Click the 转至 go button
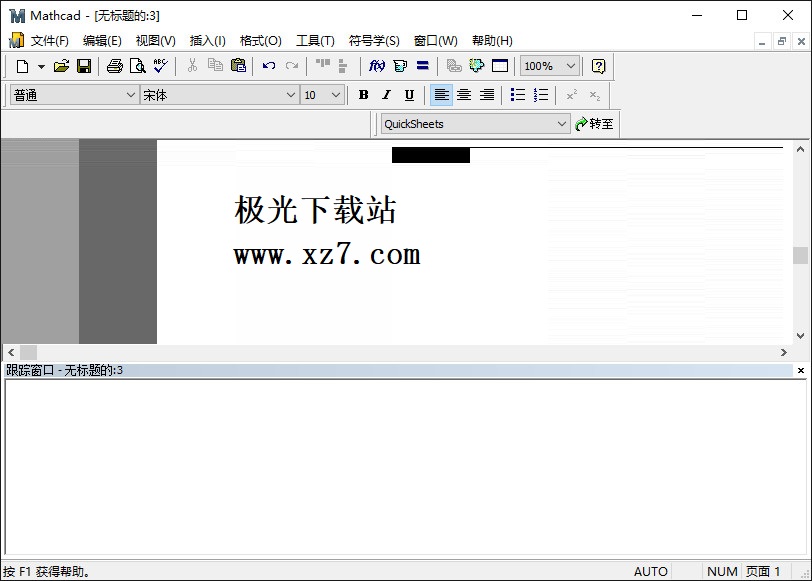The height and width of the screenshot is (581, 812). 594,124
